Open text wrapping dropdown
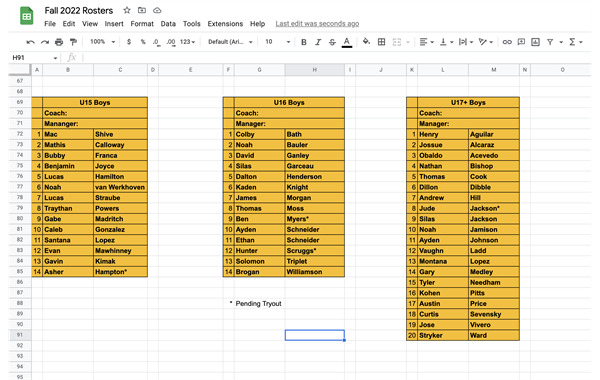600x380 pixels. [x=466, y=42]
